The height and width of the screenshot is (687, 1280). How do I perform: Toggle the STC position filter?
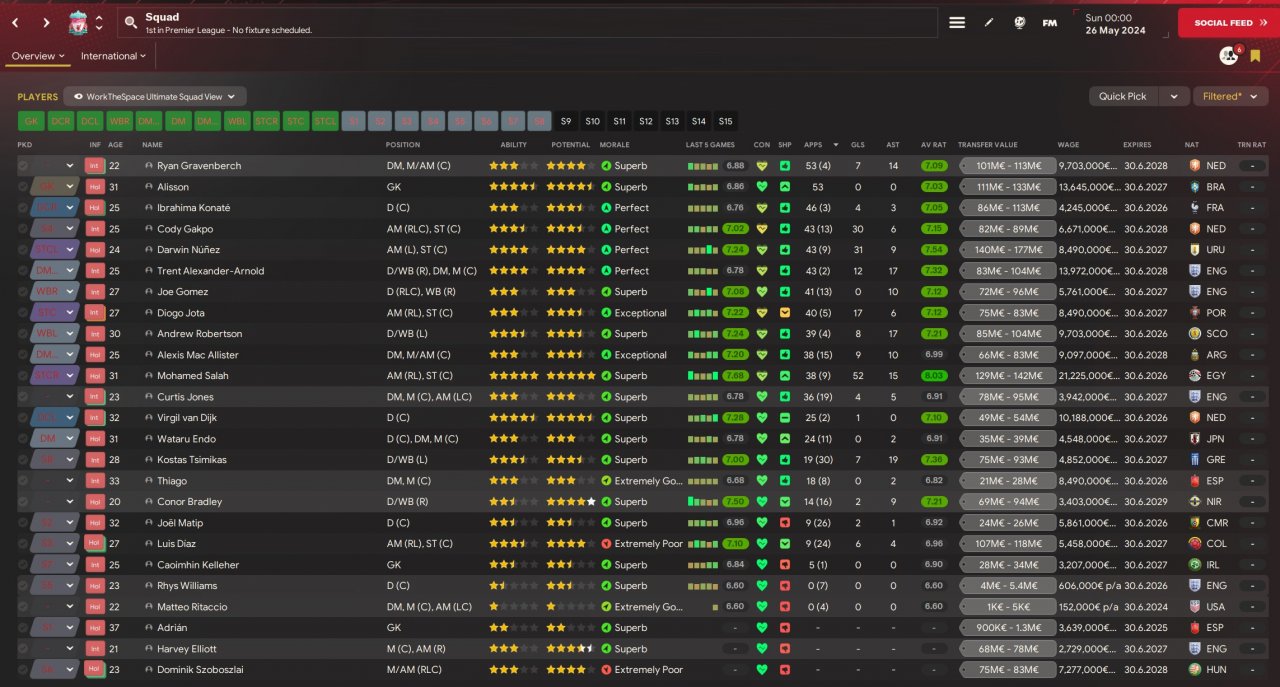(x=296, y=121)
